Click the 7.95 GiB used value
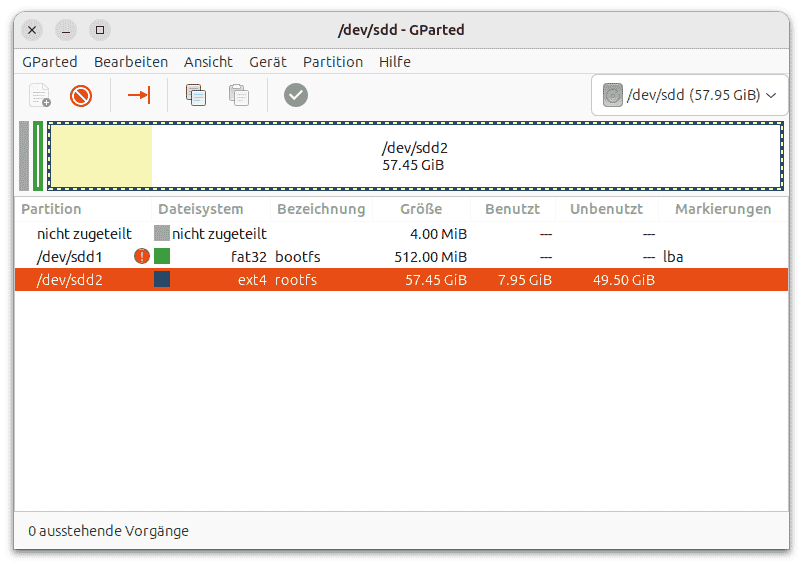The width and height of the screenshot is (803, 566). 525,280
